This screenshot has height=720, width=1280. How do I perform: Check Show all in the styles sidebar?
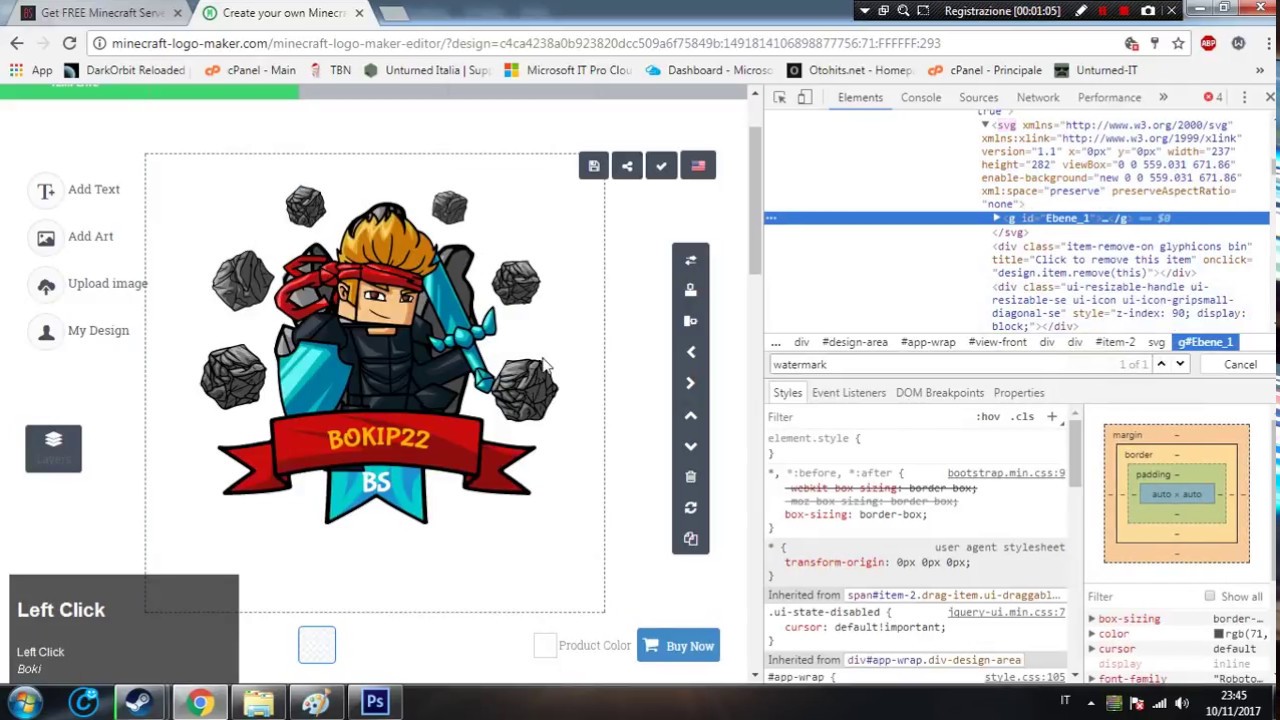click(x=1210, y=596)
